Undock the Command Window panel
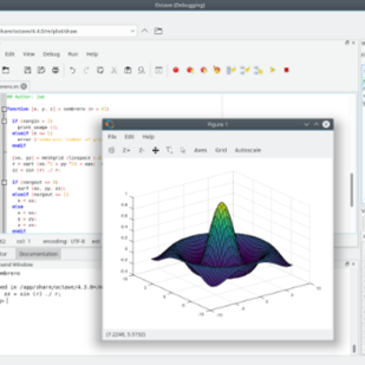Image resolution: width=365 pixels, height=365 pixels. click(x=347, y=264)
